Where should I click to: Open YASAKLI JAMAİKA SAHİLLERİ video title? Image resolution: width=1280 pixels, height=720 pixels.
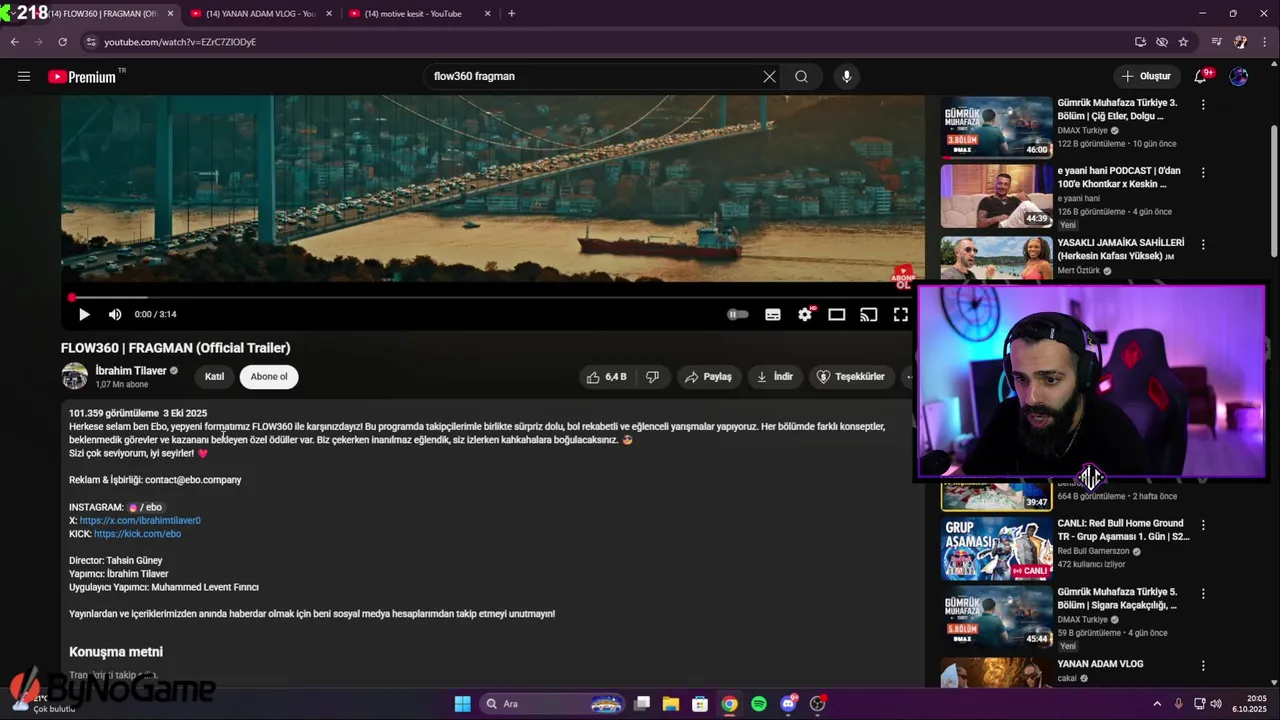(x=1121, y=249)
